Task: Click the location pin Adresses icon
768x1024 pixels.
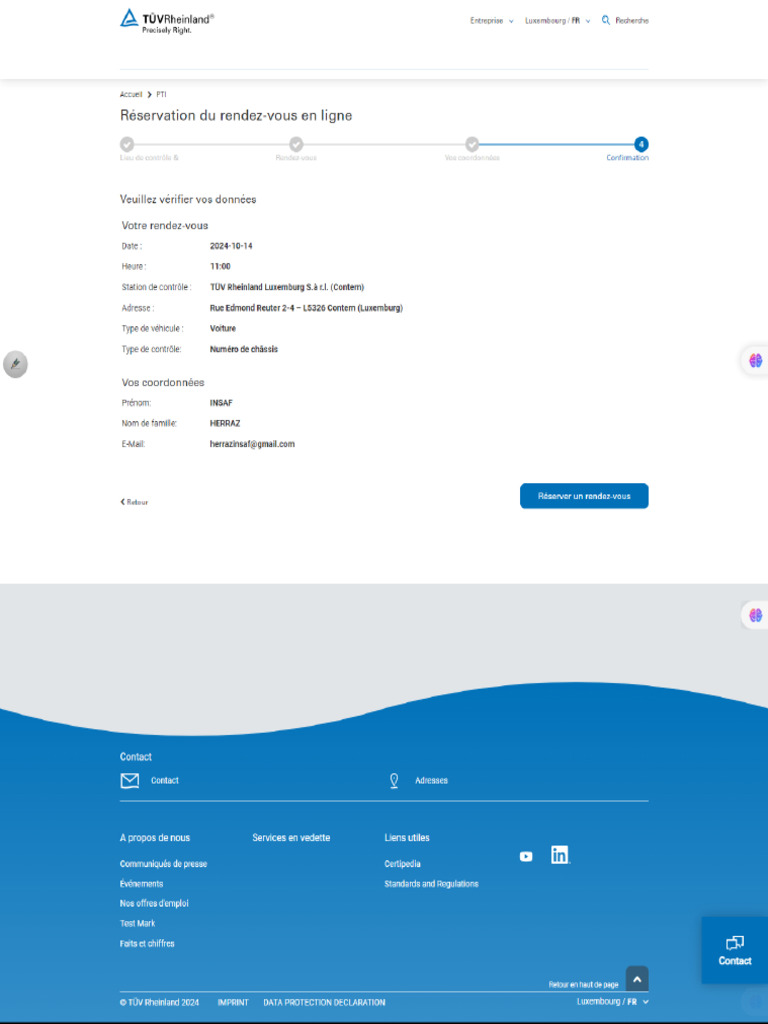Action: [x=394, y=780]
